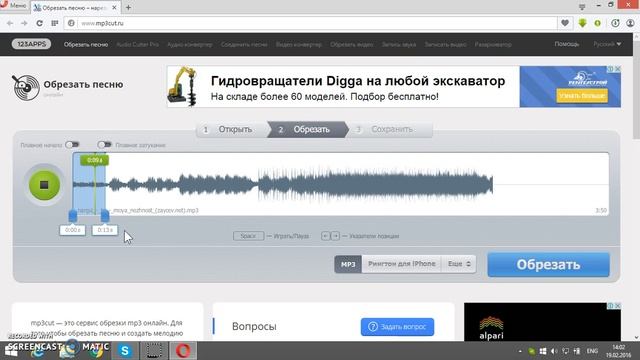Click the left blue trim handle
This screenshot has width=640, height=360.
click(73, 216)
